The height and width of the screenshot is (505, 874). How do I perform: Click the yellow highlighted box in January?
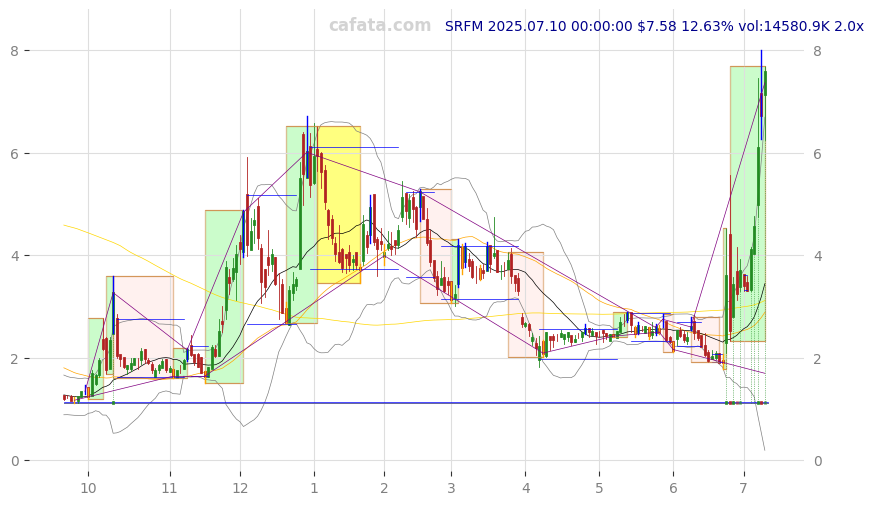(339, 205)
